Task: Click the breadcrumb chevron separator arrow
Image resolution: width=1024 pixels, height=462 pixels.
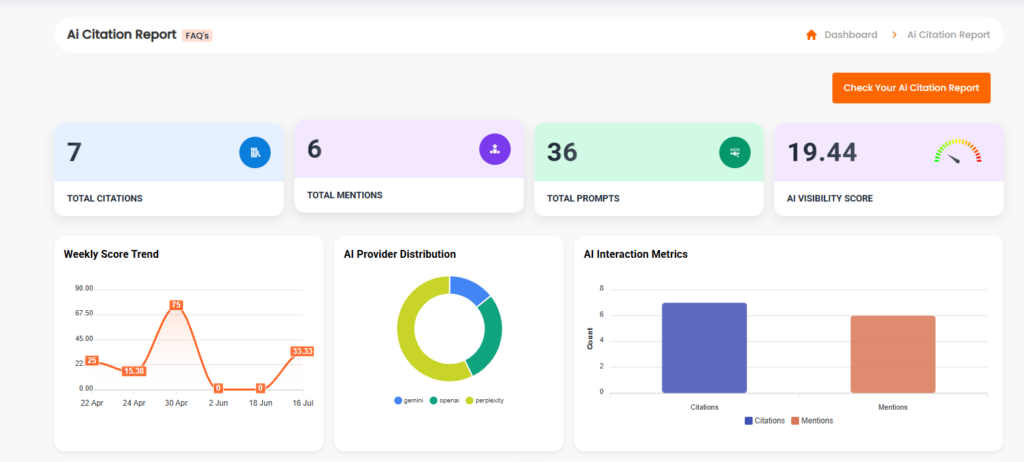Action: tap(894, 35)
